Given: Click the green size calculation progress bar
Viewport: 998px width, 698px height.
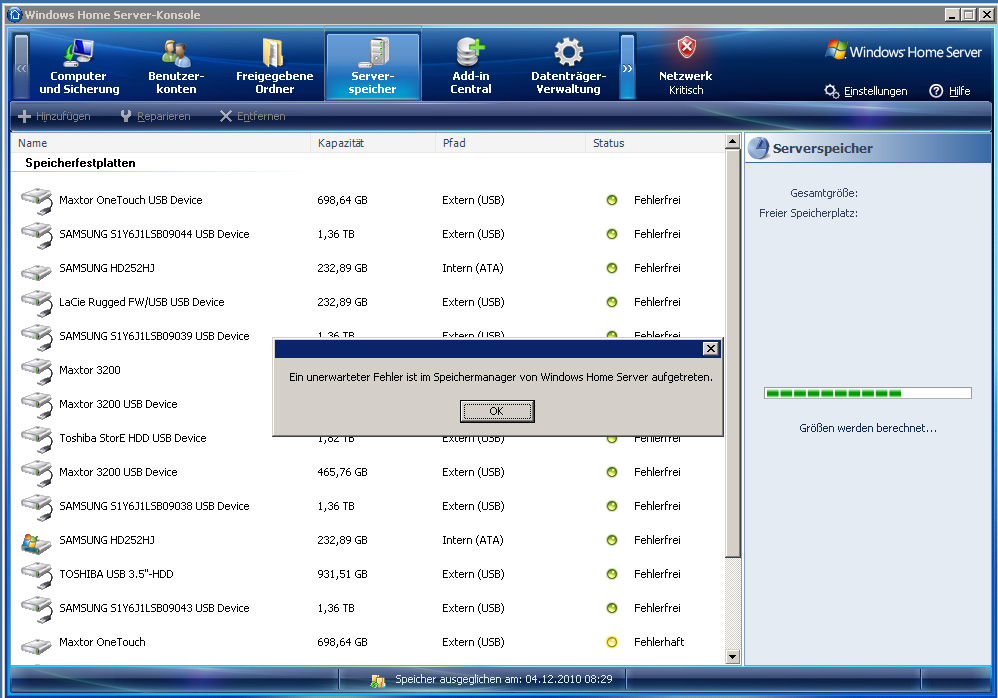Looking at the screenshot, I should [868, 393].
